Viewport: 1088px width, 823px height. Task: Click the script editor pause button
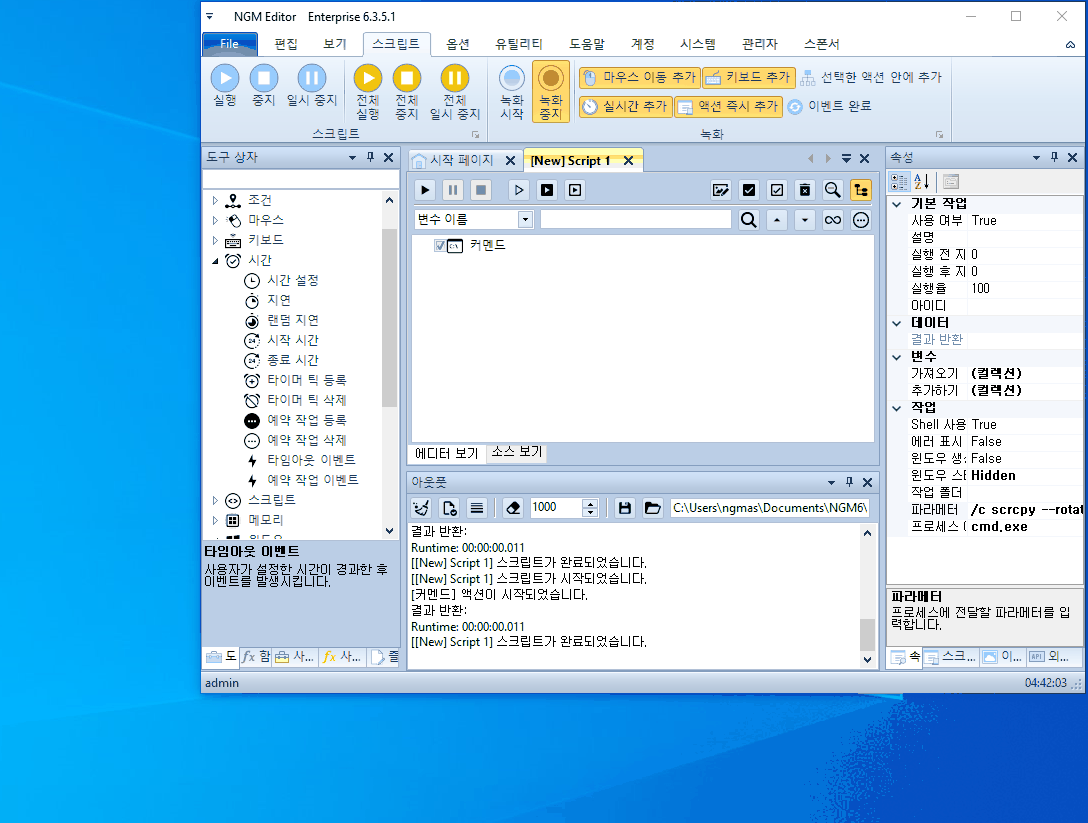(x=453, y=190)
